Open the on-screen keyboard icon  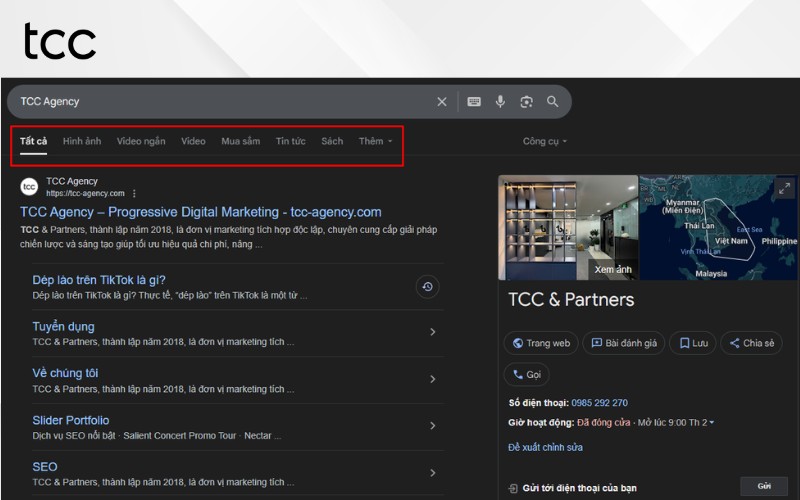coord(474,102)
